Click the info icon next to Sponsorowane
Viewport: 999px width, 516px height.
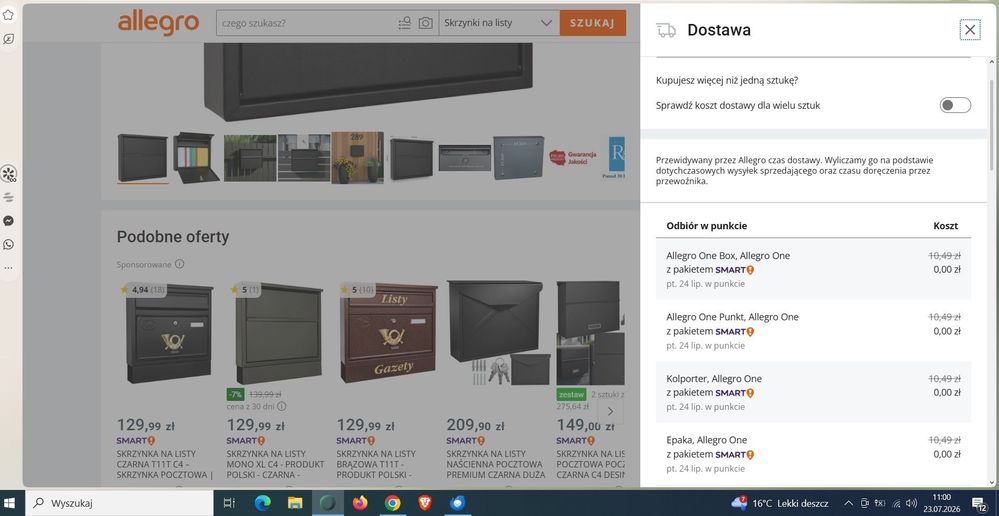pyautogui.click(x=180, y=264)
